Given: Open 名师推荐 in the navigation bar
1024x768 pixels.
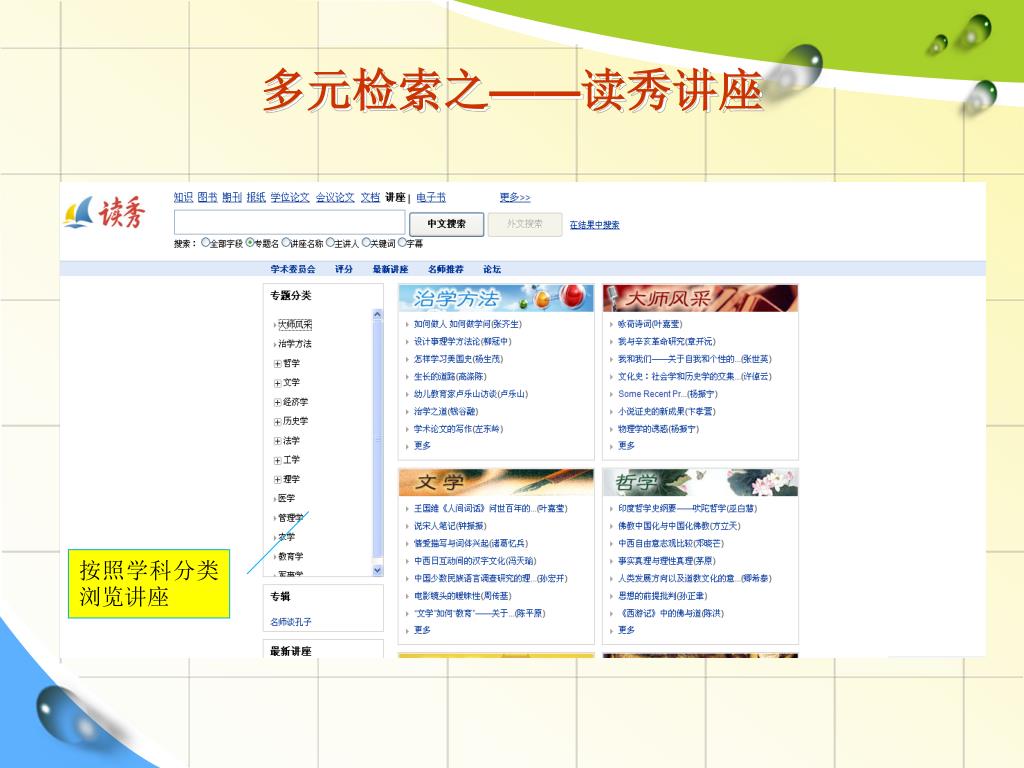Looking at the screenshot, I should [x=446, y=269].
